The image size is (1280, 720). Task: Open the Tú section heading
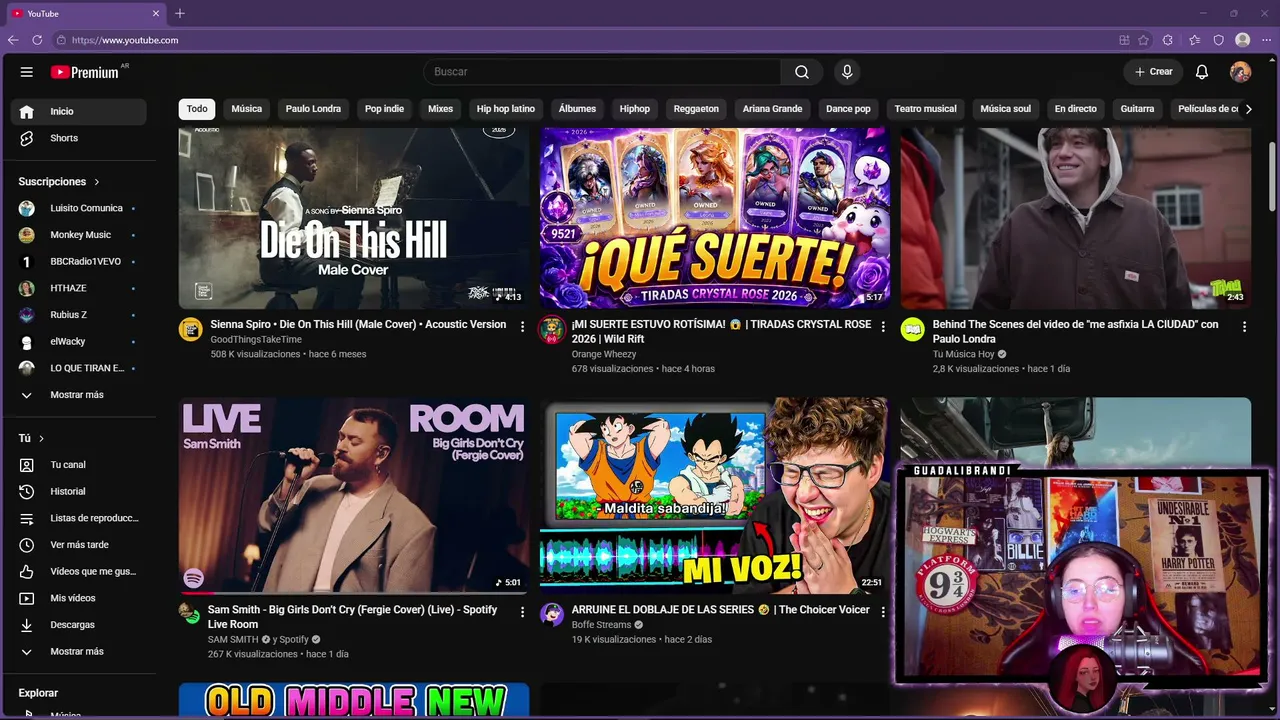31,438
